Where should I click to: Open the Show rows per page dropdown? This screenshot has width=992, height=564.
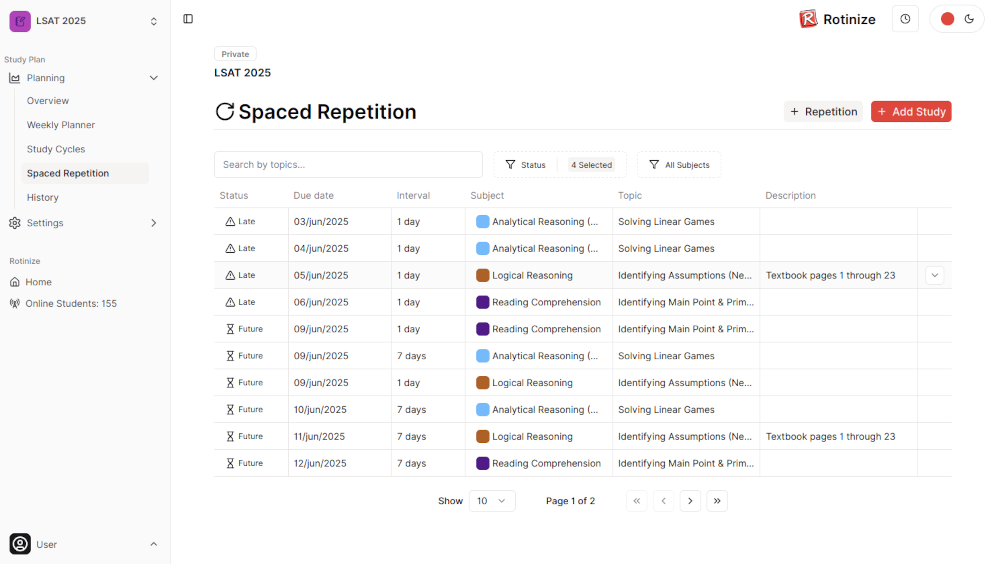coord(491,501)
